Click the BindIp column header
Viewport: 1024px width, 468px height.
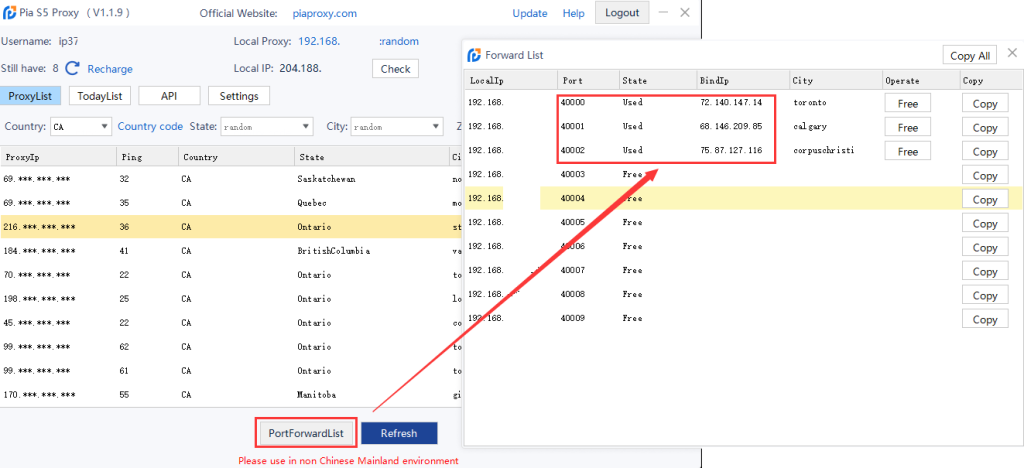(x=743, y=81)
